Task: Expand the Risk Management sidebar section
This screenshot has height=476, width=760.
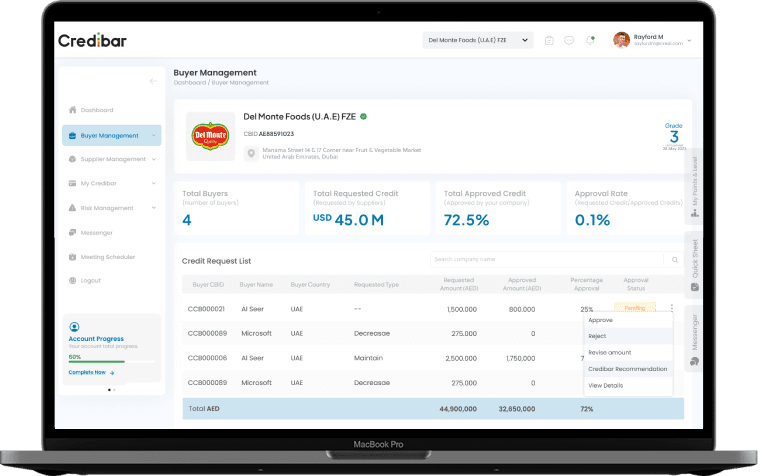Action: pos(106,208)
